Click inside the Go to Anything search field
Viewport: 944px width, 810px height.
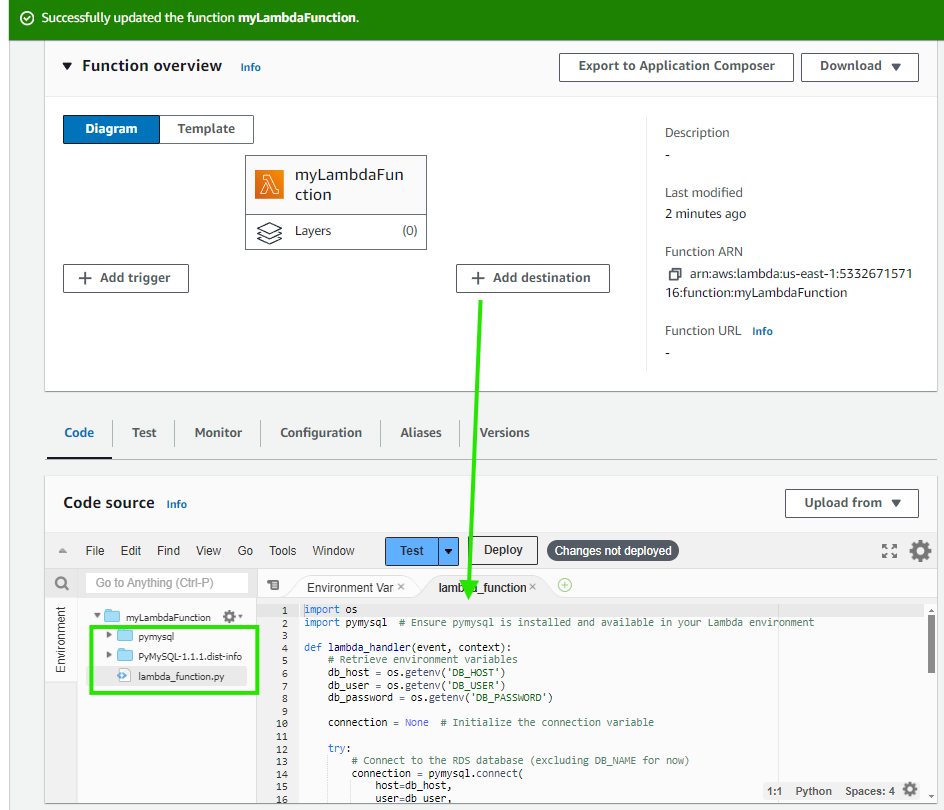[165, 582]
